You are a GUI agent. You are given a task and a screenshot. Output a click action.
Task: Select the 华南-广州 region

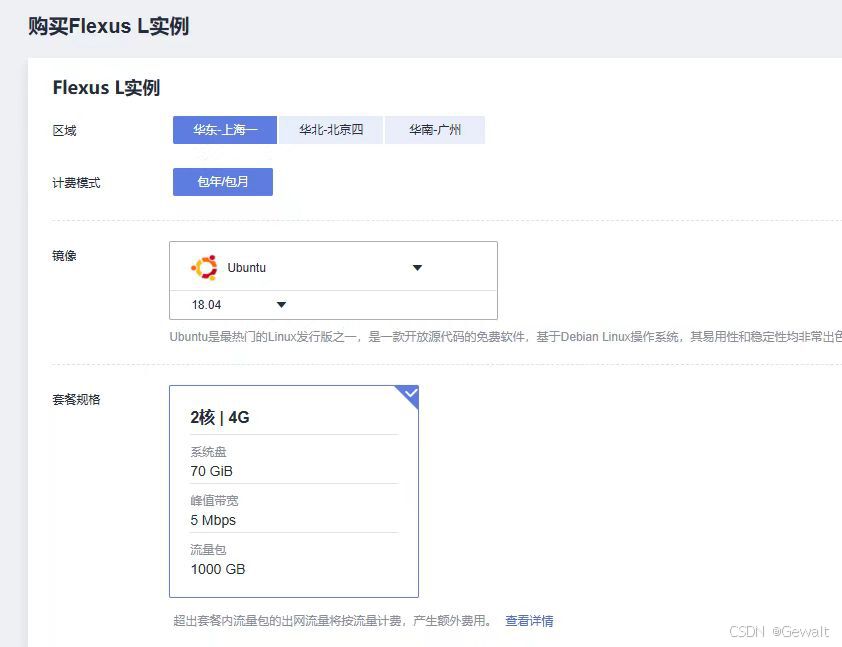point(435,130)
